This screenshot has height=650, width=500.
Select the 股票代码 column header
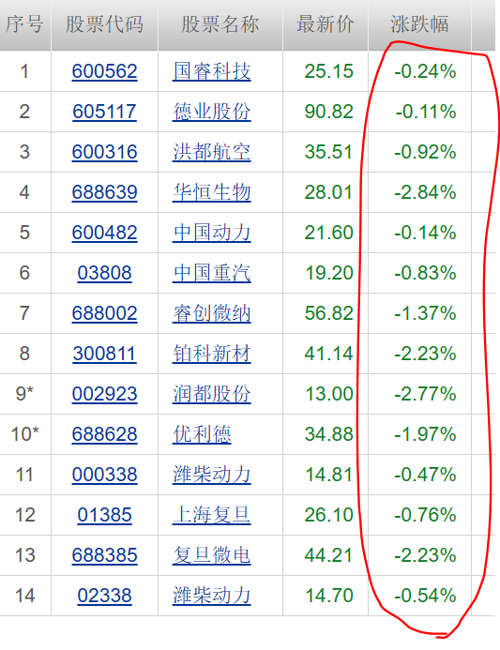(x=104, y=24)
